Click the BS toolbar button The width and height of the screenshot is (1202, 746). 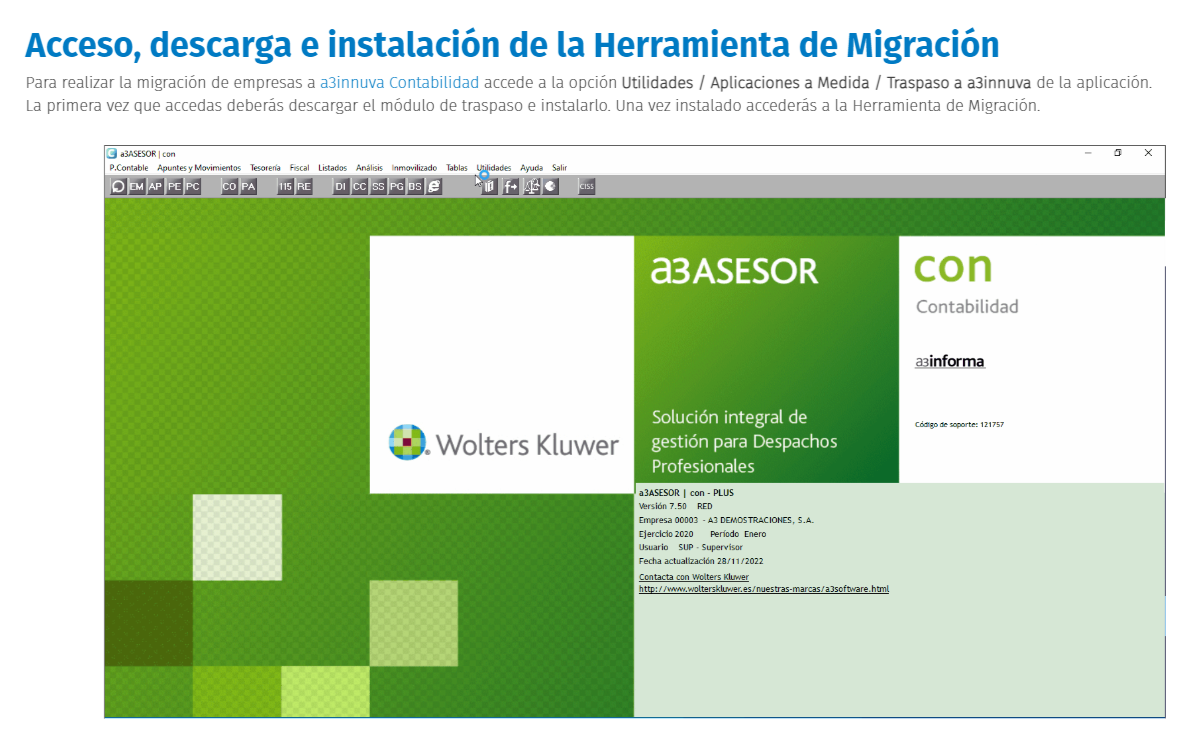point(415,186)
